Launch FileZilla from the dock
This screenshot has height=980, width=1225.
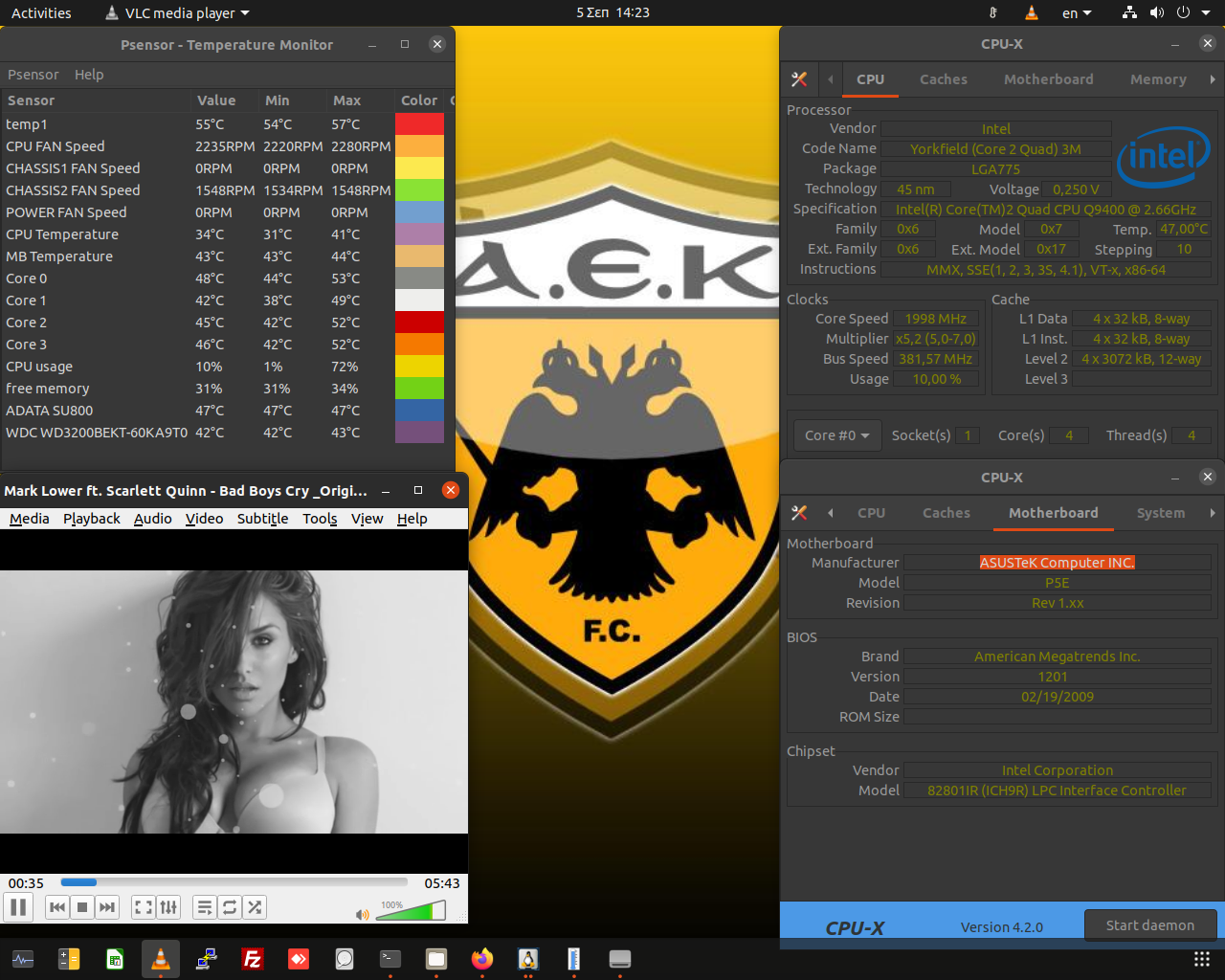(x=253, y=959)
